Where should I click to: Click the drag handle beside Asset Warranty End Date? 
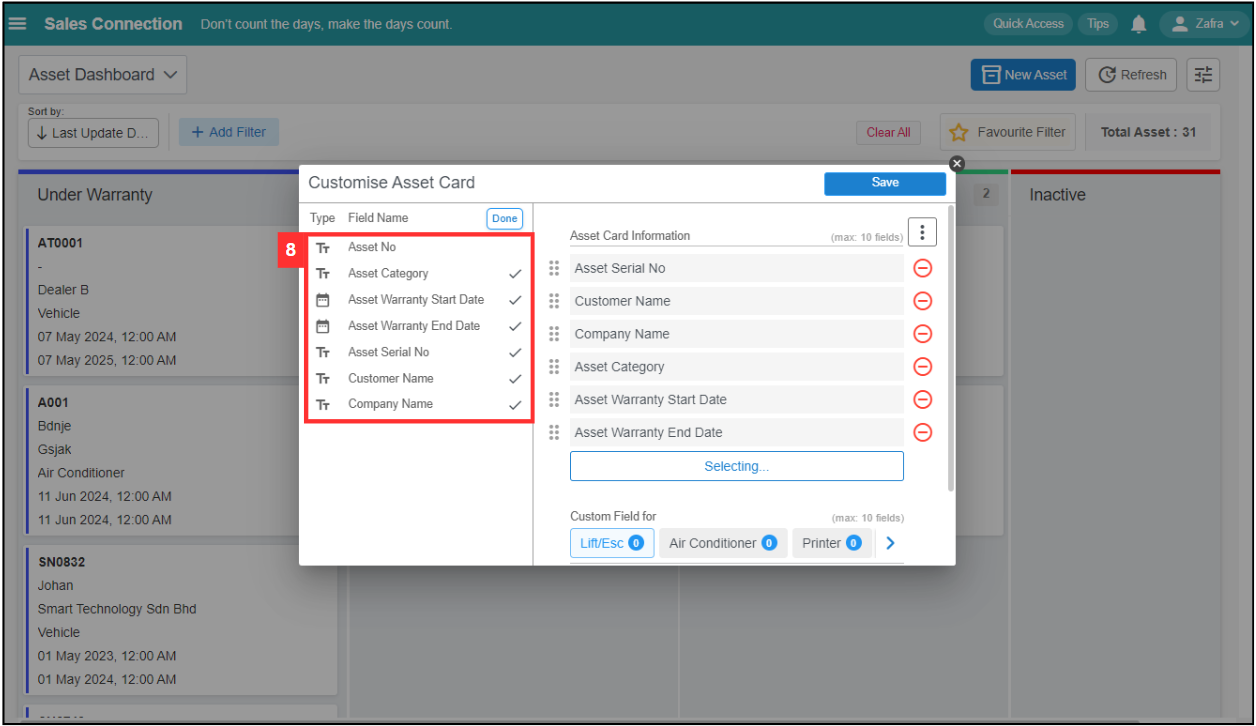(554, 433)
